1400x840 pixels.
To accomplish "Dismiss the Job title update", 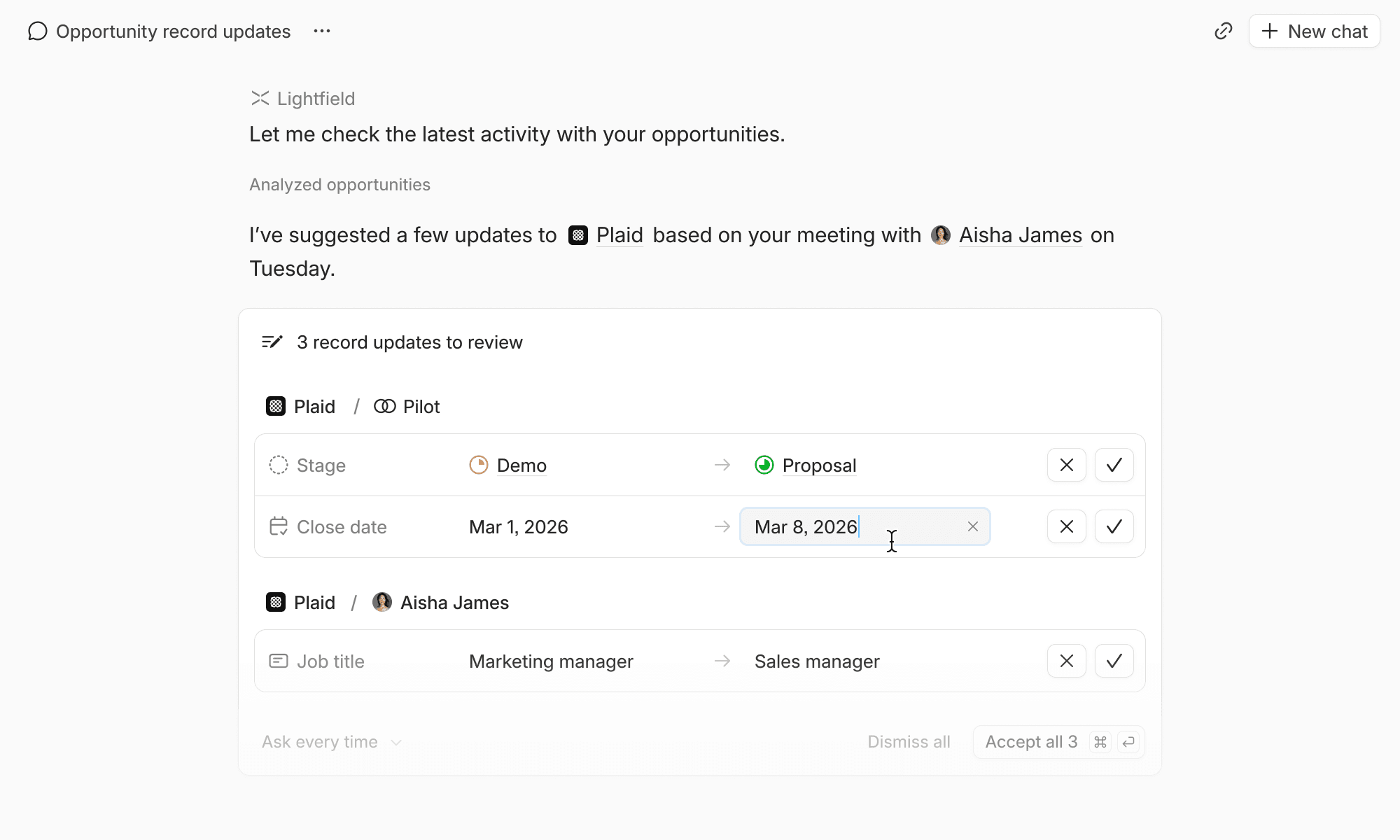I will 1066,661.
